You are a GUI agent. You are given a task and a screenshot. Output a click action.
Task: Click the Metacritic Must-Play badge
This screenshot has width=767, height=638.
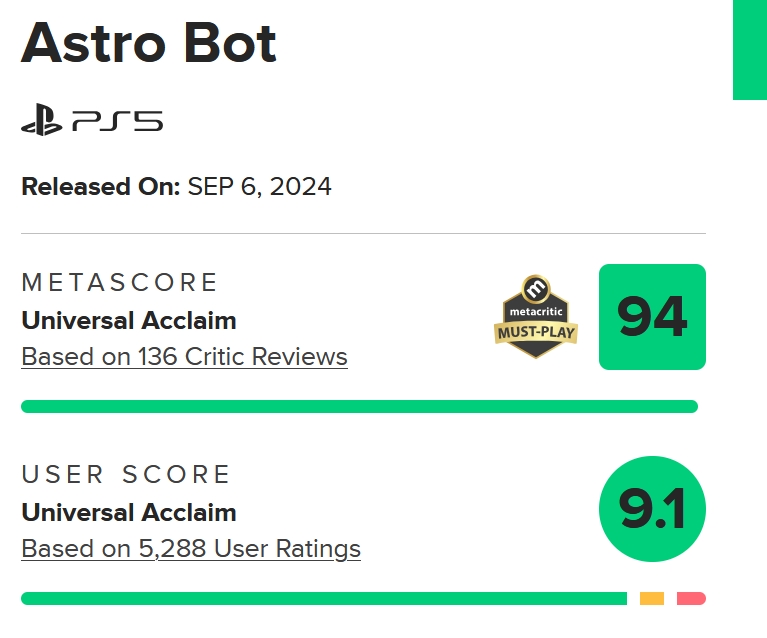(537, 316)
